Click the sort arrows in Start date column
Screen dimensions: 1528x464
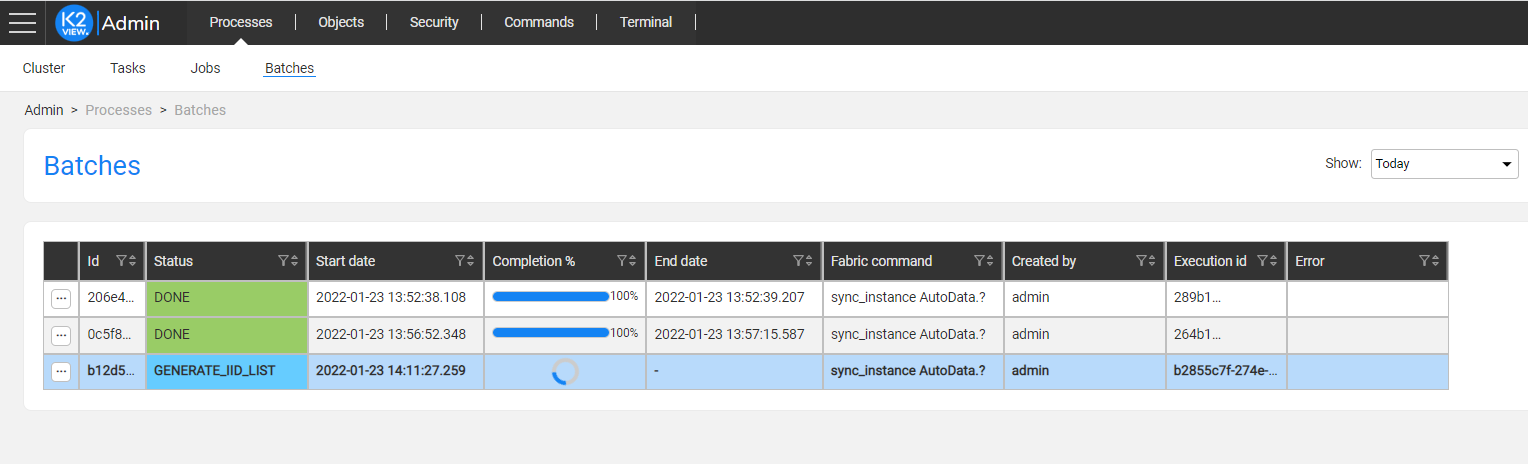470,261
